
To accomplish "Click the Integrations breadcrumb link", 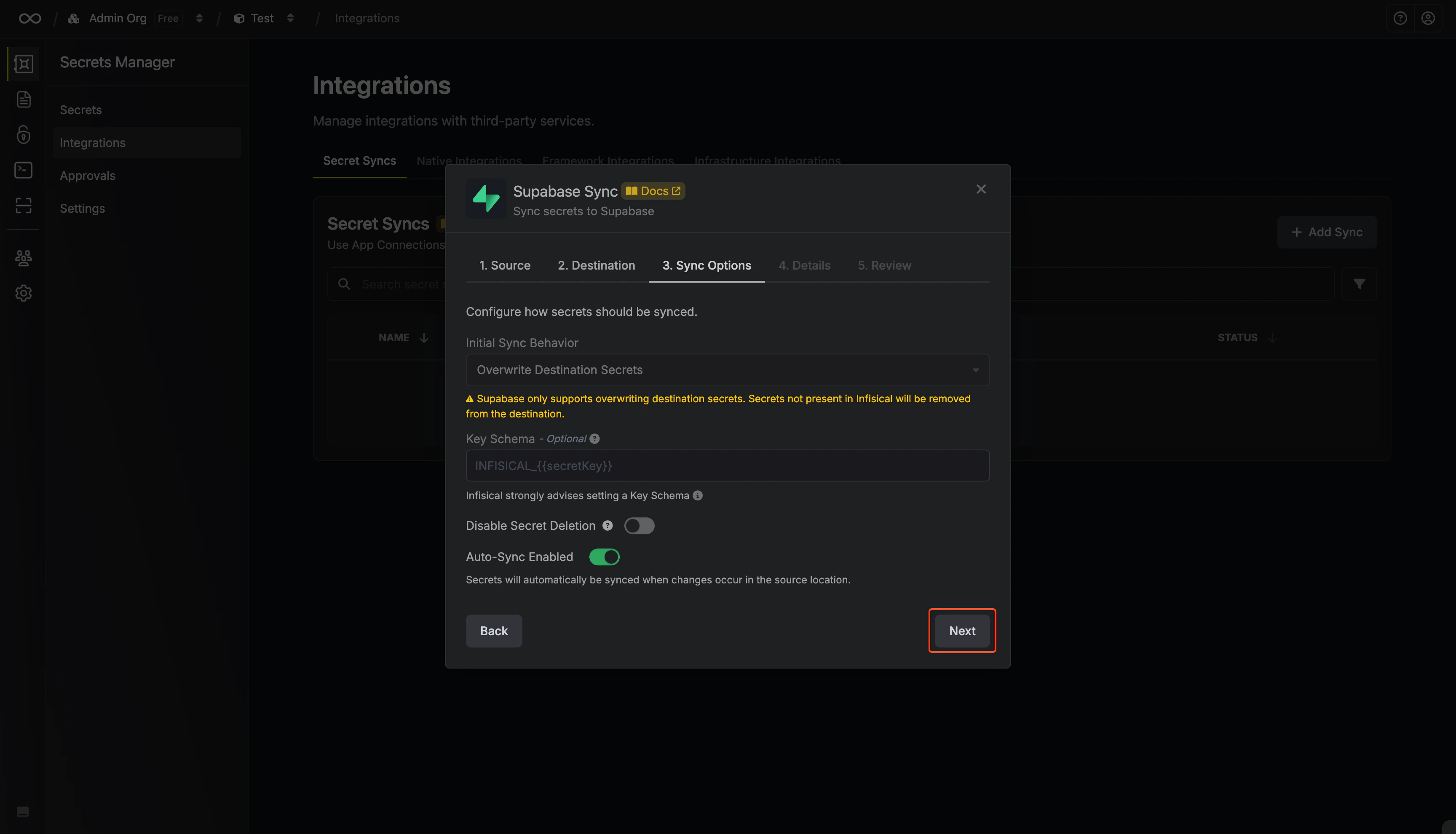I will (367, 19).
